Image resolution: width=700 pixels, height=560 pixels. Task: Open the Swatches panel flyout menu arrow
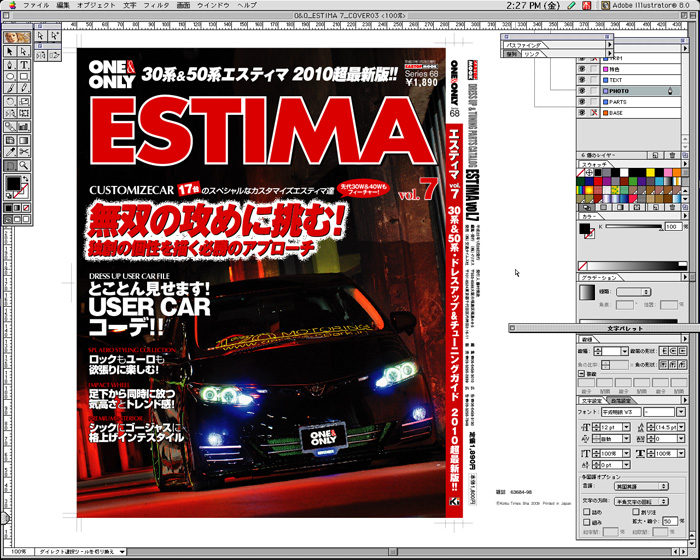tap(685, 164)
